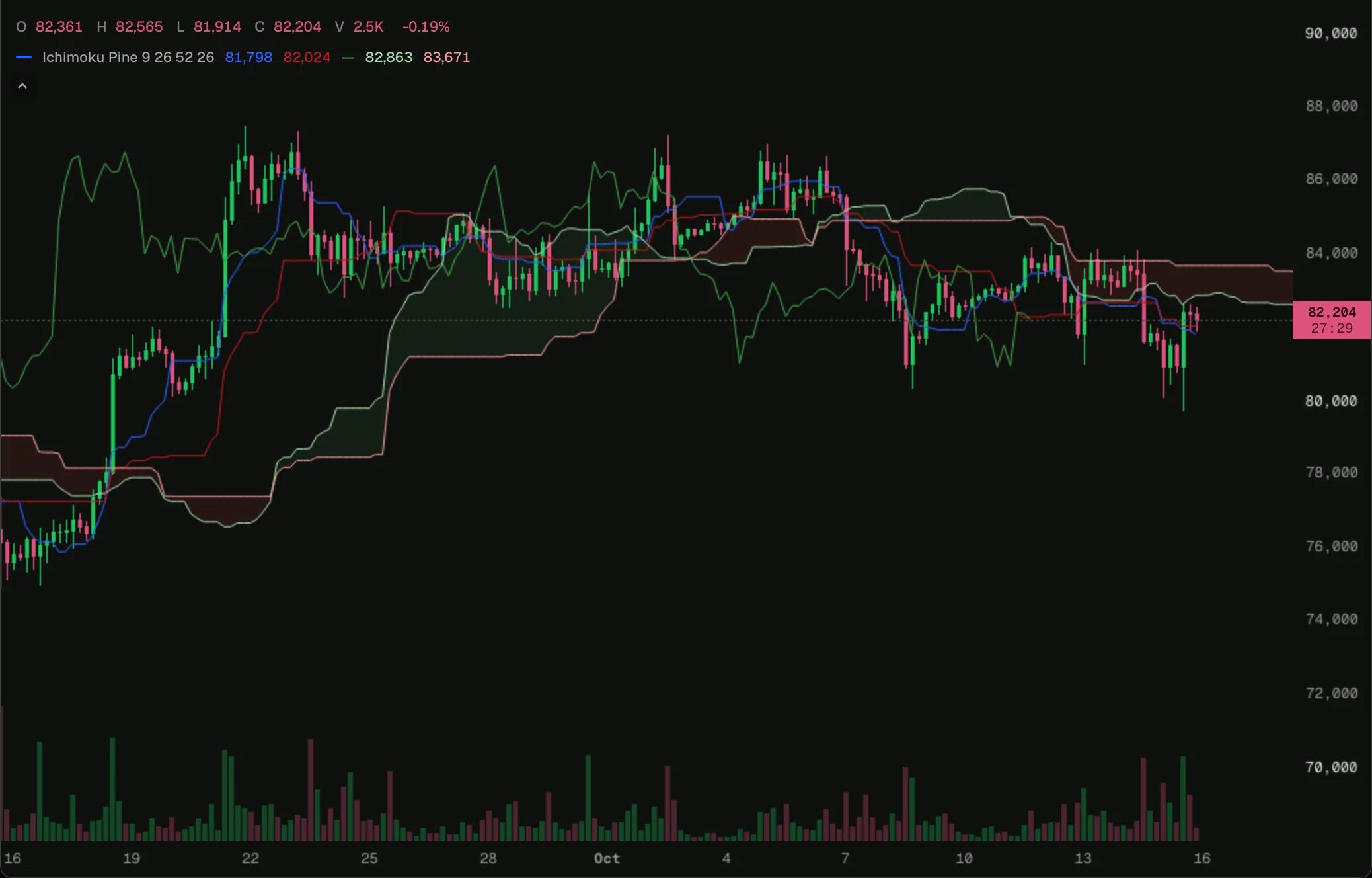
Task: Click the 70,000 price axis label
Action: (1331, 768)
